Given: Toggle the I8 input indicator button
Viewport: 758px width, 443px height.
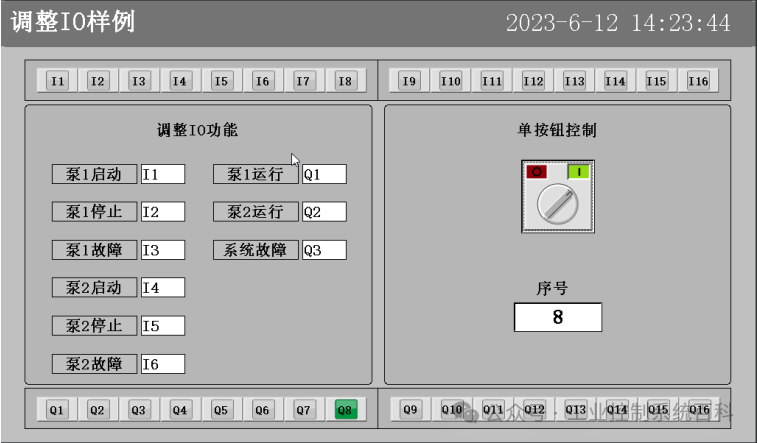Looking at the screenshot, I should pyautogui.click(x=345, y=81).
